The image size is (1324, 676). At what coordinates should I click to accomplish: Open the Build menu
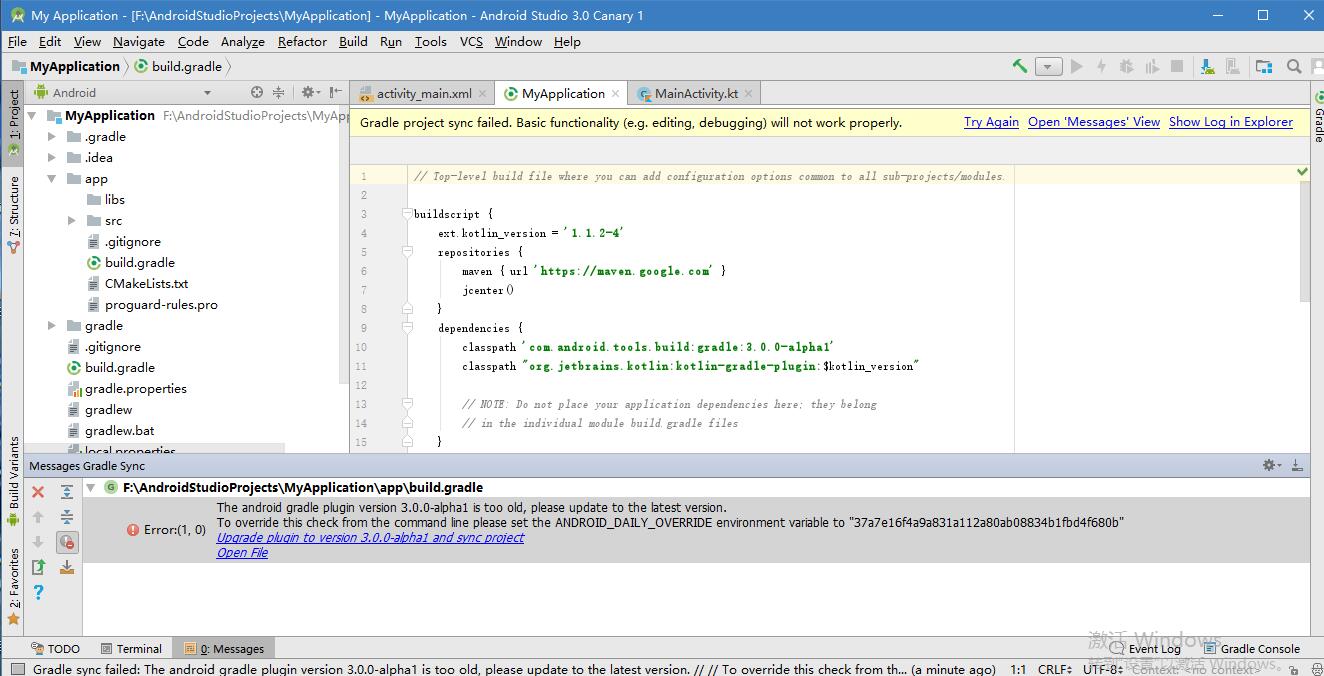[x=353, y=42]
